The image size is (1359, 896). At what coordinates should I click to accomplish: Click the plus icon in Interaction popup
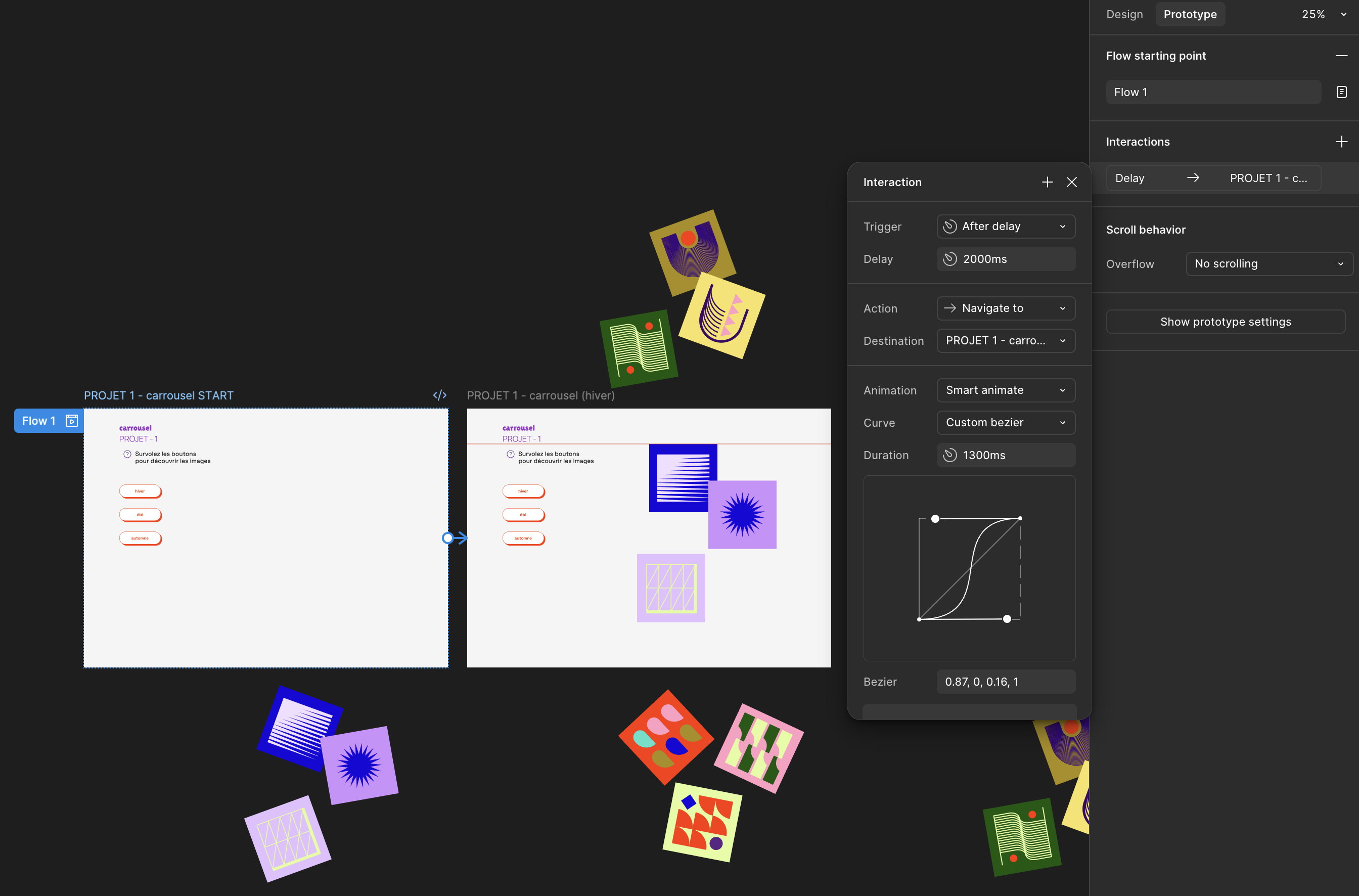(x=1047, y=183)
